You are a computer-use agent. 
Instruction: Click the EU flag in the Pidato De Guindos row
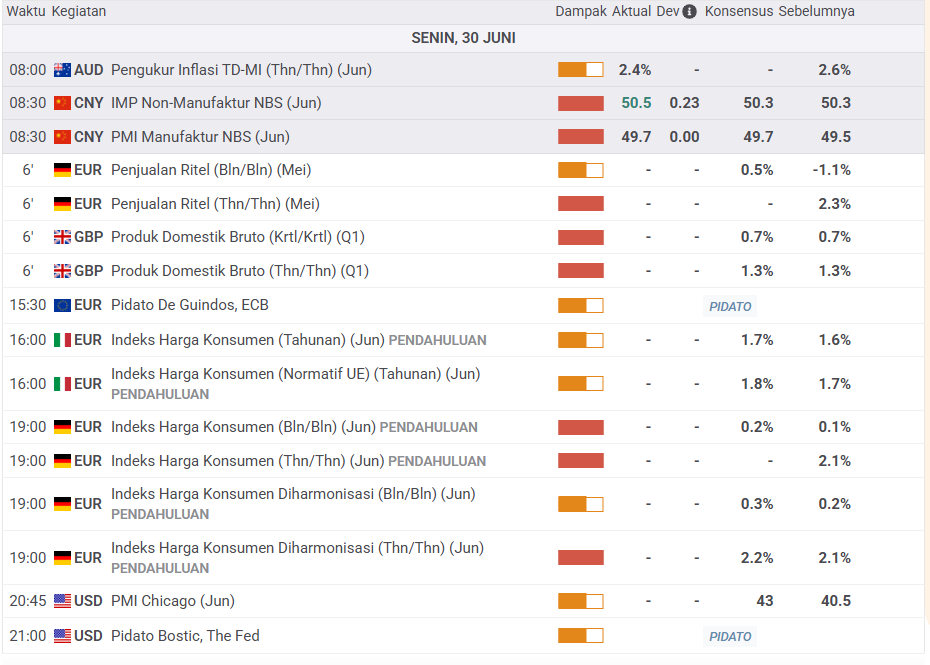62,305
